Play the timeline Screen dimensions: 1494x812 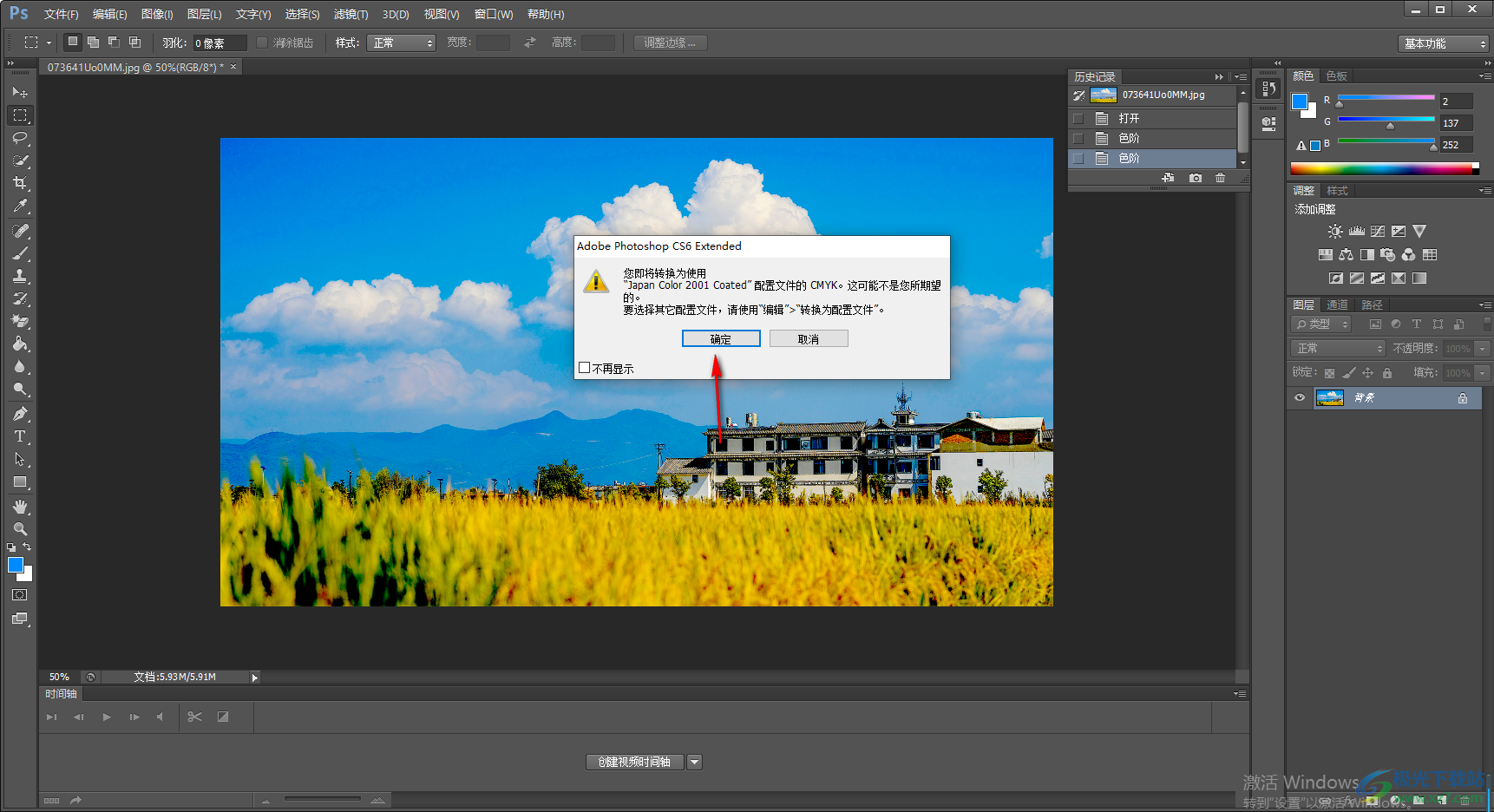coord(107,717)
